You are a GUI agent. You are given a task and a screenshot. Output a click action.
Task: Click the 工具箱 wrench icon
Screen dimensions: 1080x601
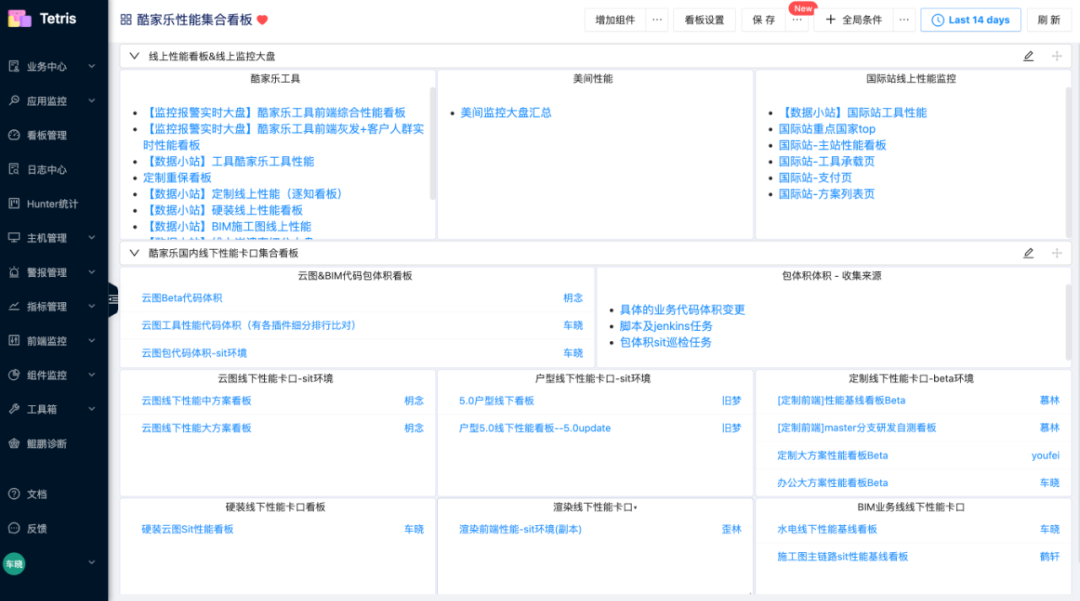pos(14,409)
